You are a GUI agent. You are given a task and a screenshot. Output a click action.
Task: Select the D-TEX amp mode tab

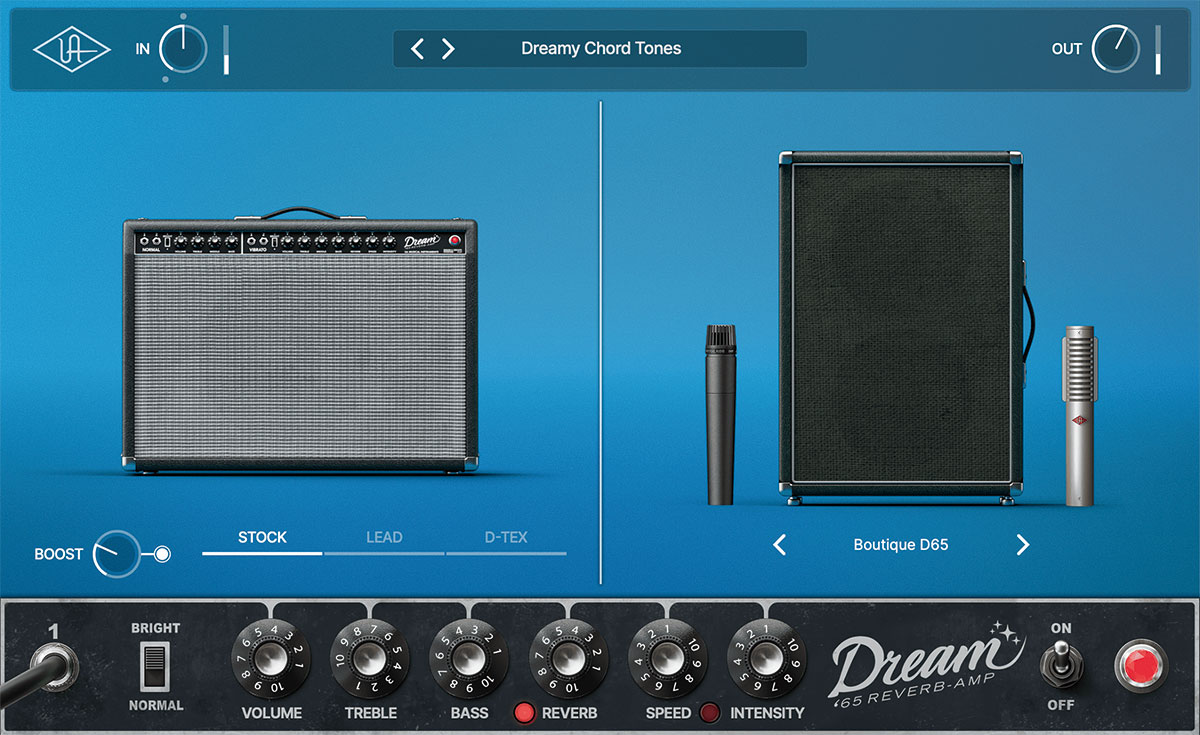point(506,538)
